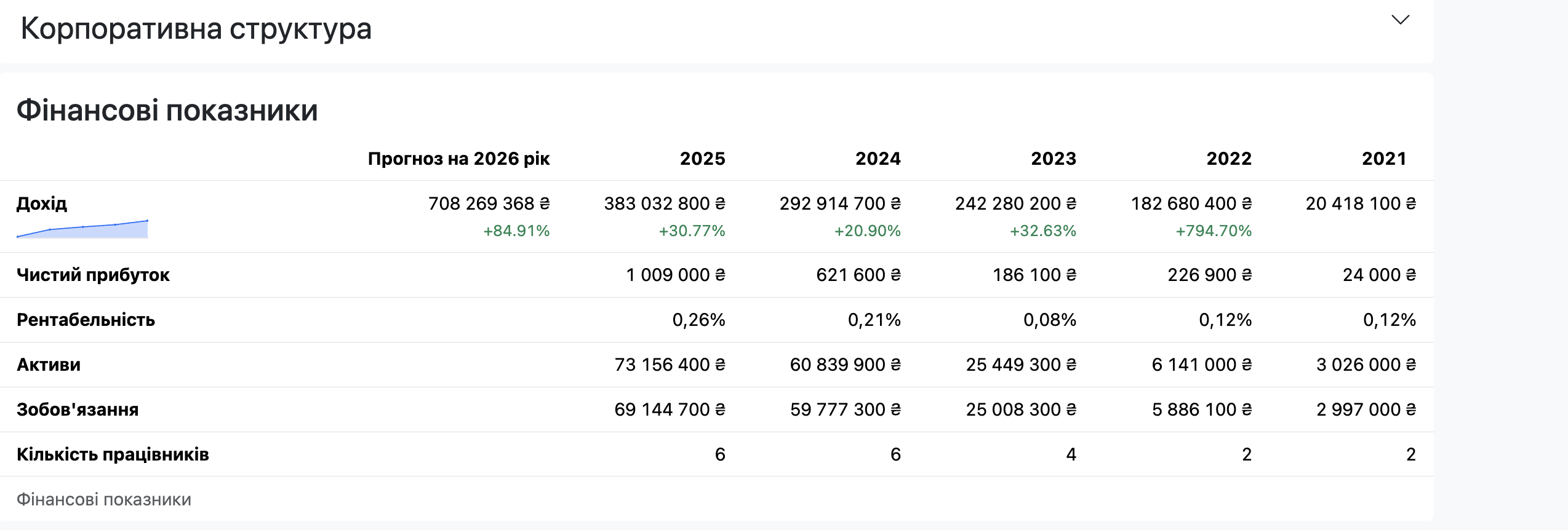
Task: Click the 2025 net profit 1 009 000 ₴
Action: (676, 275)
